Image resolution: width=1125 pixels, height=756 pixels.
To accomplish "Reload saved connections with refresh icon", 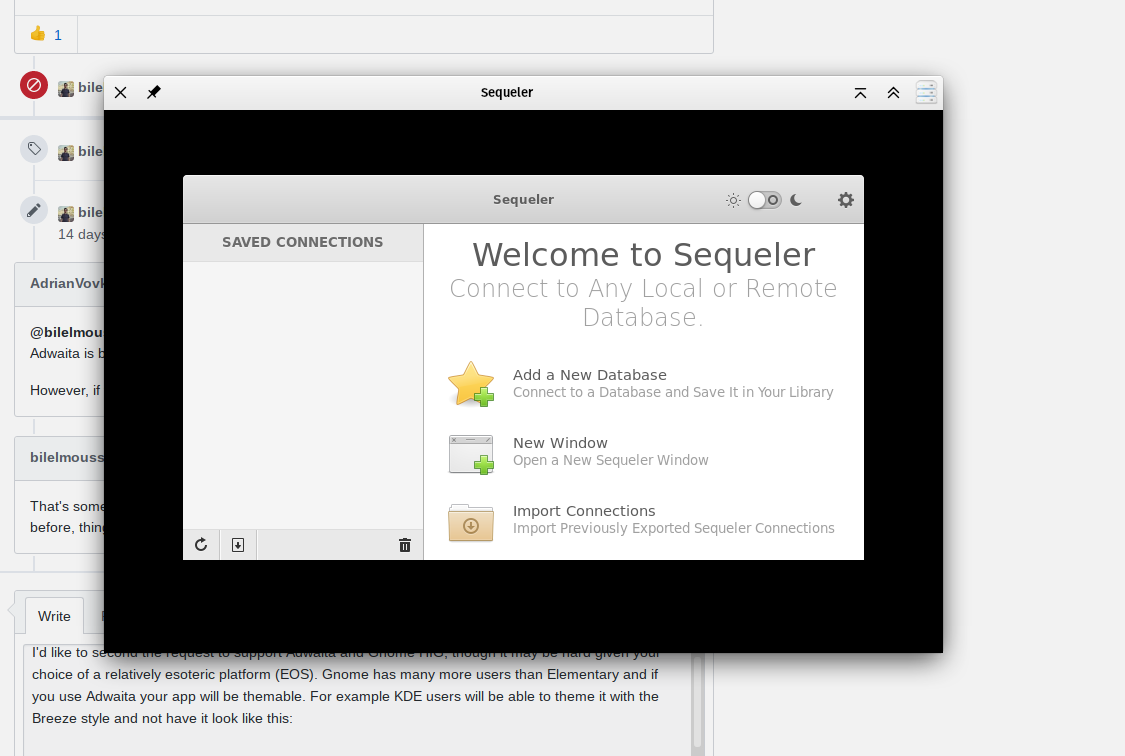I will pos(201,545).
